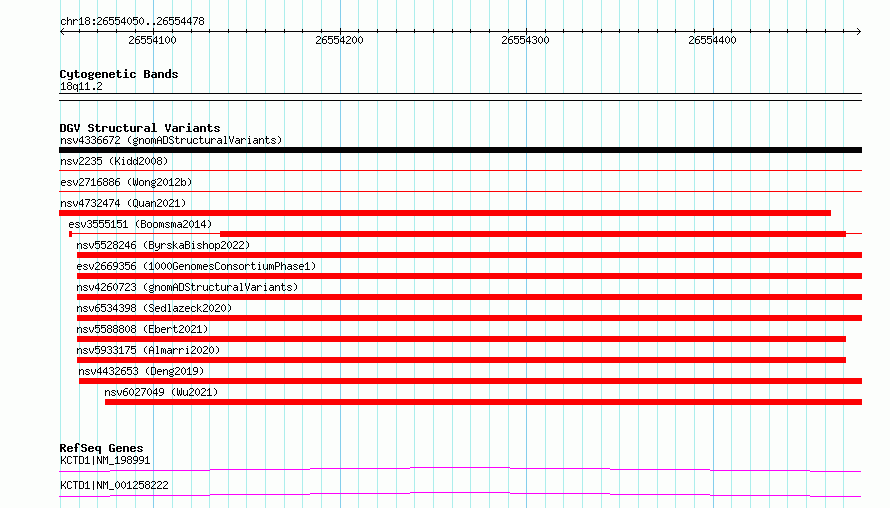Image resolution: width=890 pixels, height=508 pixels.
Task: Click the red bar for nsv6534398
Action: (x=469, y=318)
